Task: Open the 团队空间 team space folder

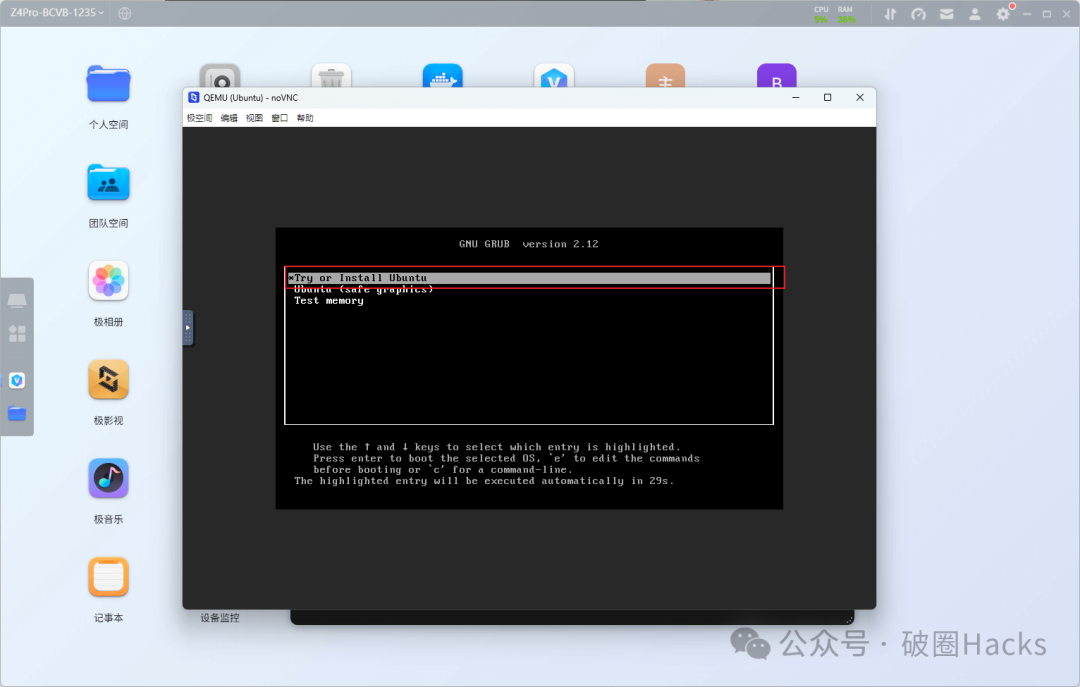Action: point(108,183)
